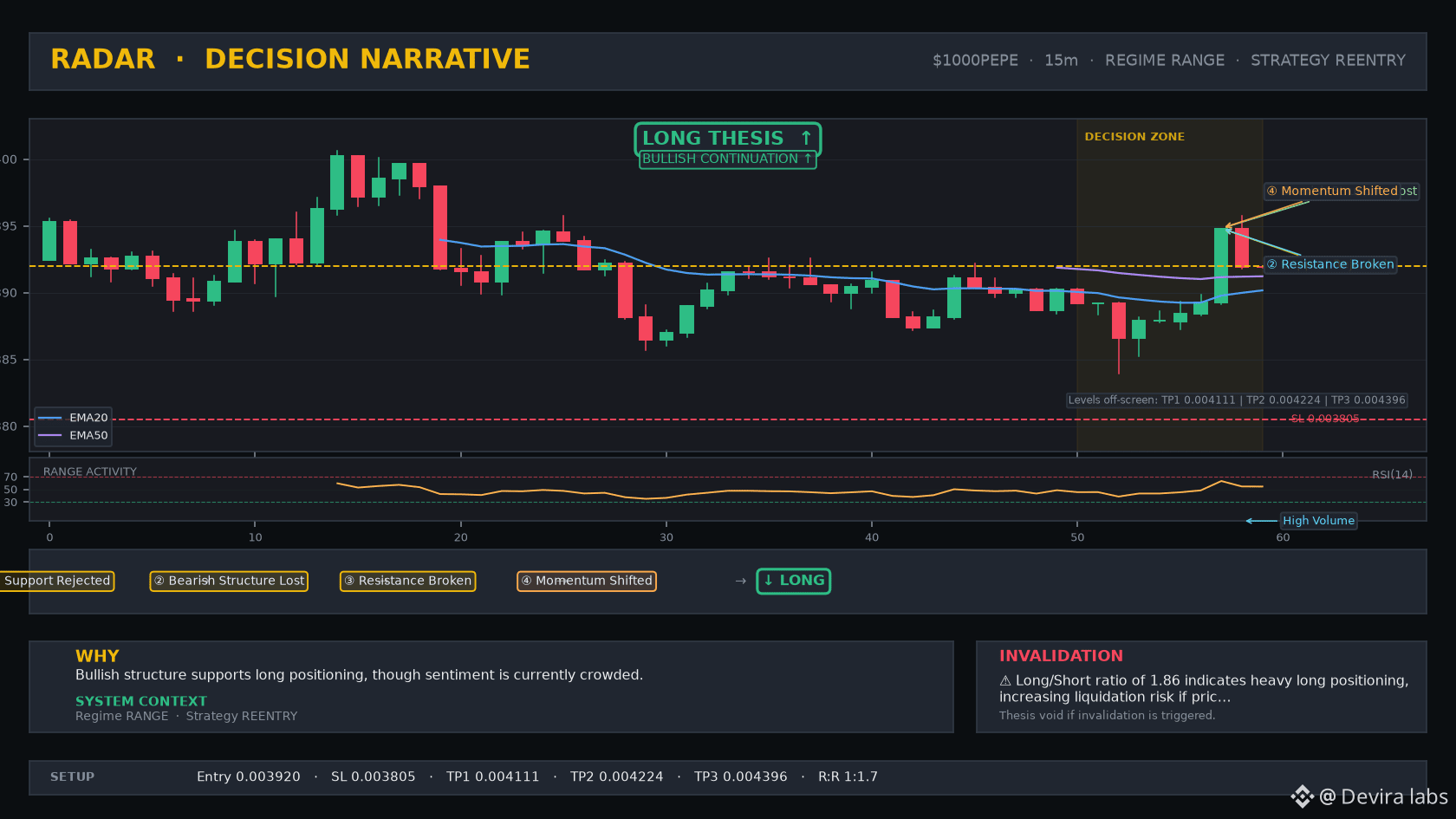Click the levels off-screen TP note

[1237, 400]
